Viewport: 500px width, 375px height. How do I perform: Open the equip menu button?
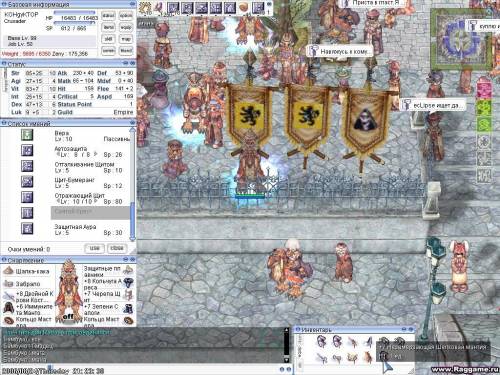tap(126, 27)
